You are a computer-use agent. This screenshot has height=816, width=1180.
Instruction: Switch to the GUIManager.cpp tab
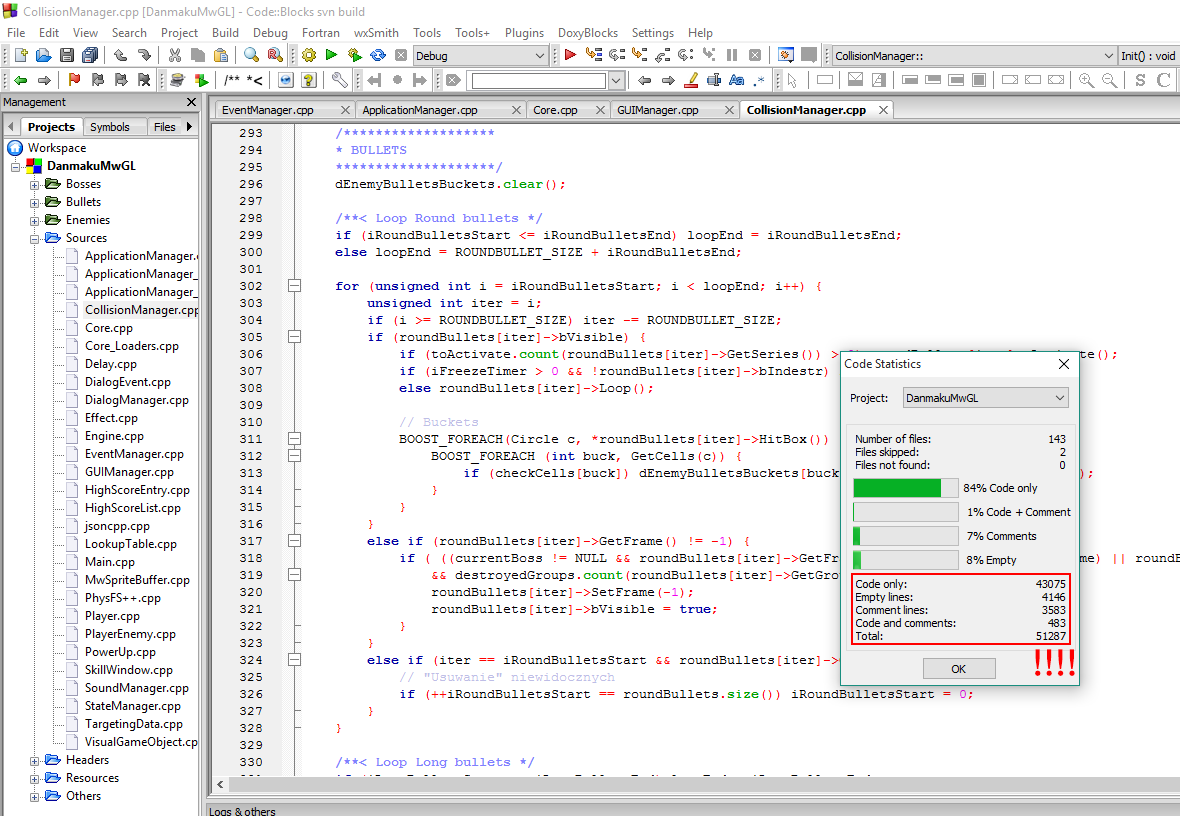pos(658,110)
